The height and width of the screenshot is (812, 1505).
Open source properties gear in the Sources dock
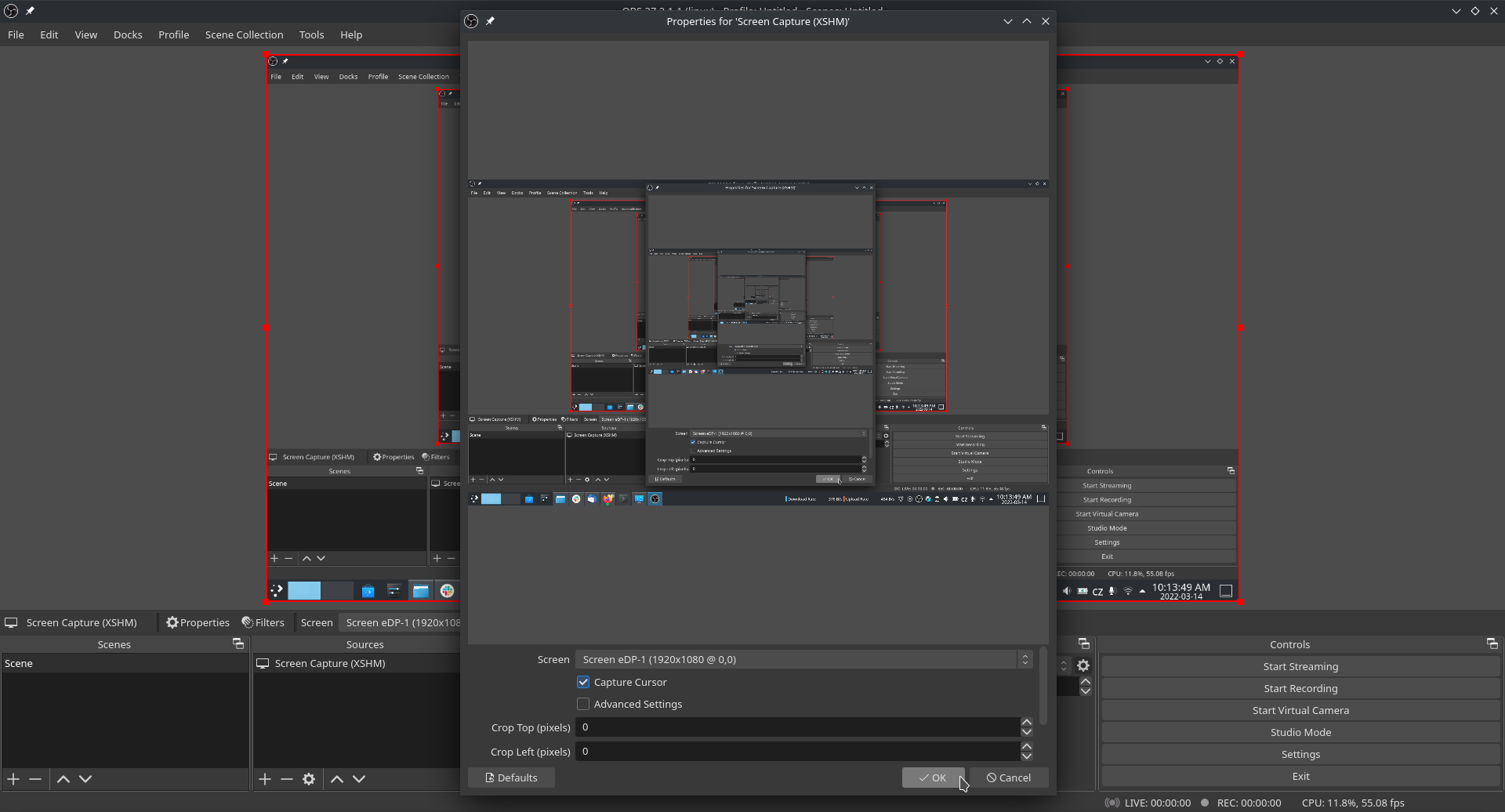[309, 779]
